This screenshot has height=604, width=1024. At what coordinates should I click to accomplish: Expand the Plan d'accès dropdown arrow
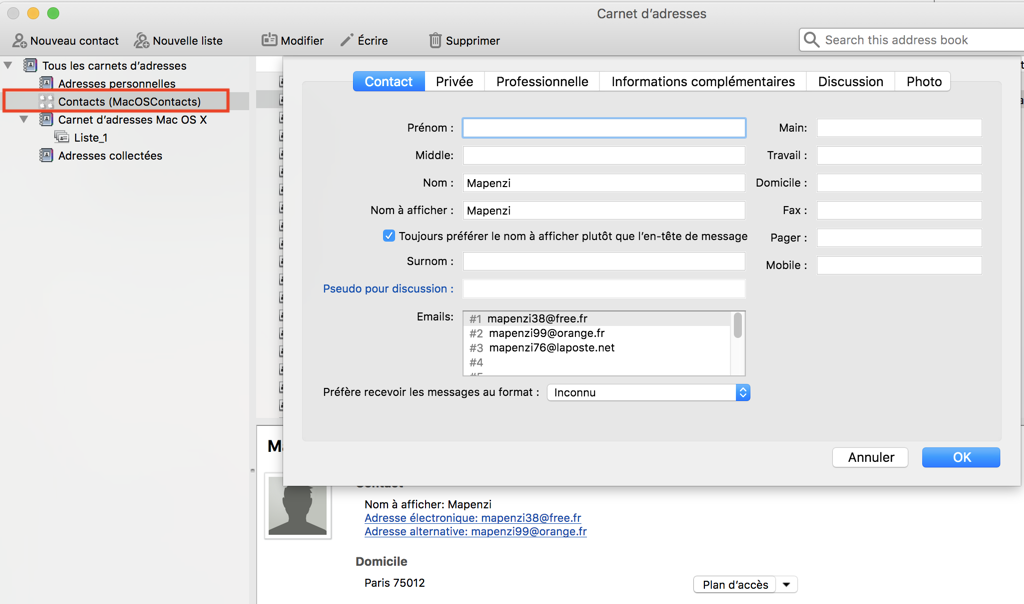pyautogui.click(x=787, y=585)
